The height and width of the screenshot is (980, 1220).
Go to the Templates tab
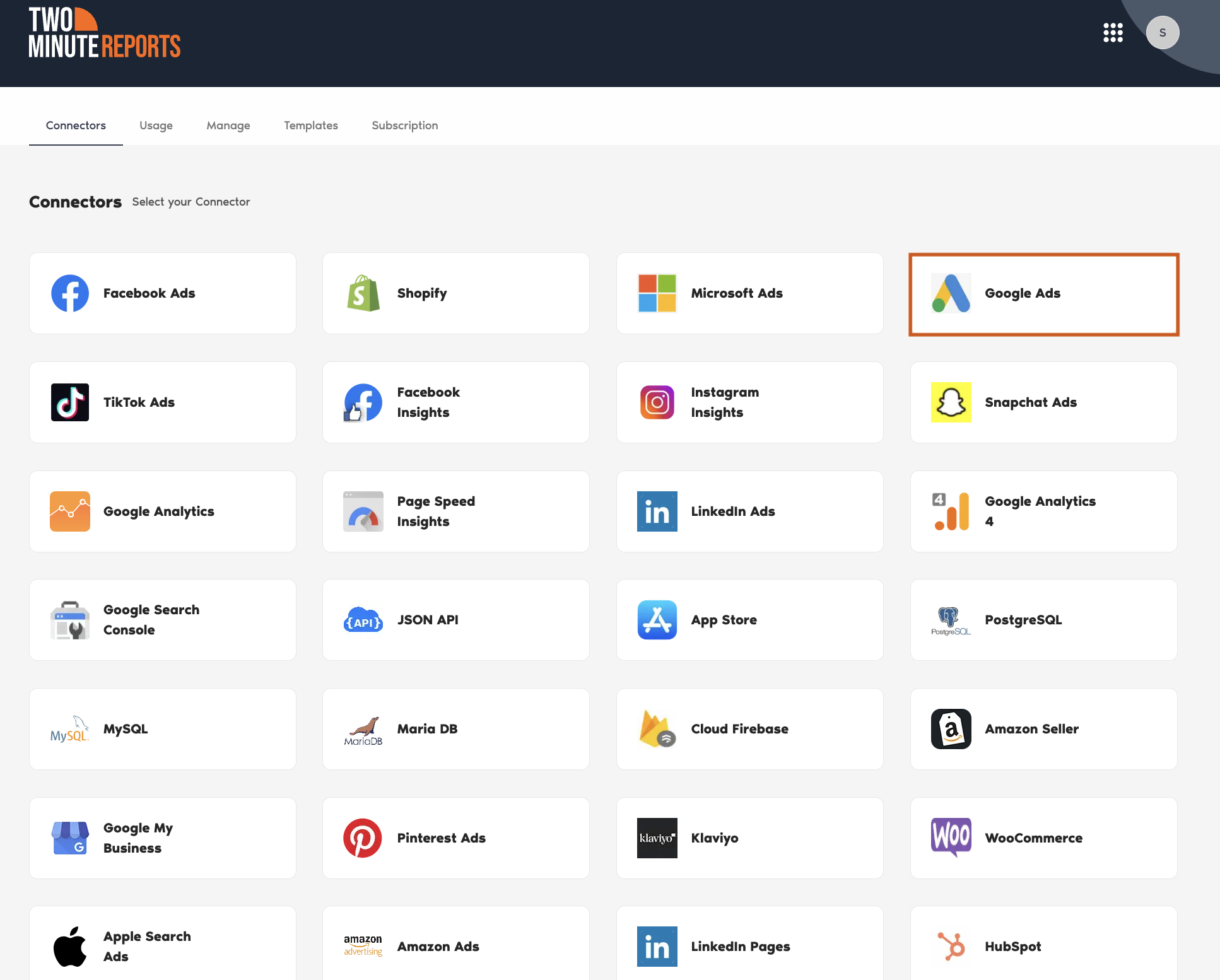(x=311, y=125)
